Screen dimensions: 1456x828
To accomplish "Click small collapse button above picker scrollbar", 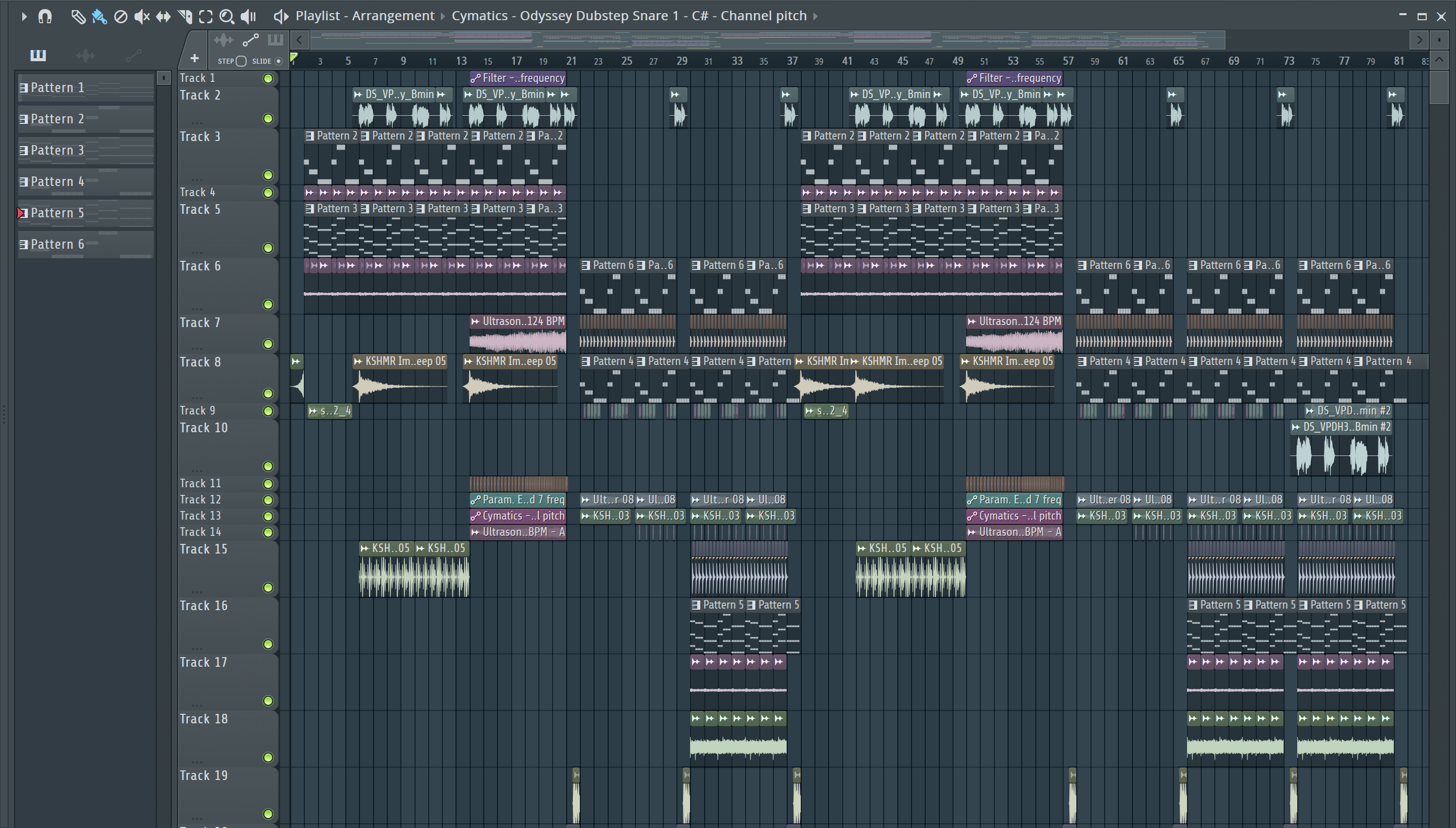I will pyautogui.click(x=163, y=77).
